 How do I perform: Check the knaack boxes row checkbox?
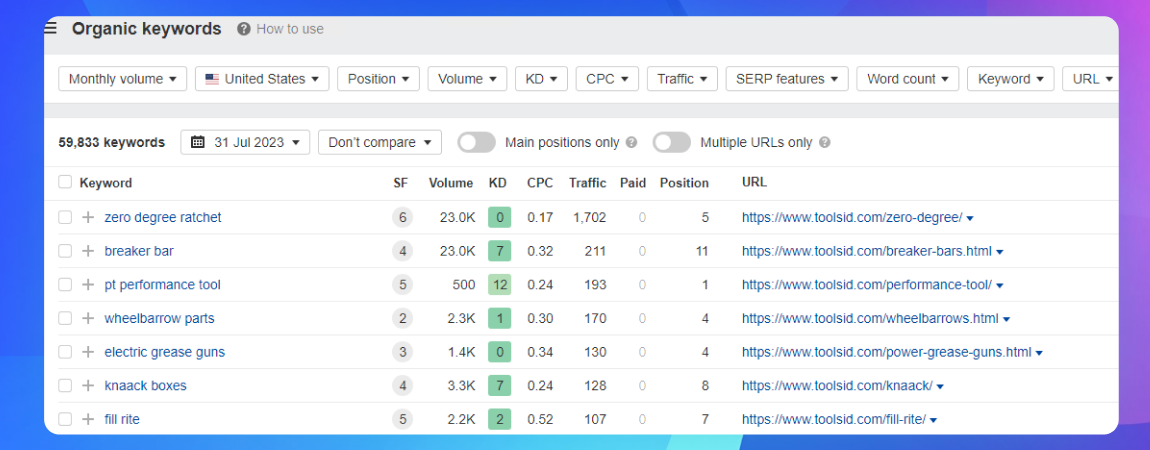click(65, 386)
